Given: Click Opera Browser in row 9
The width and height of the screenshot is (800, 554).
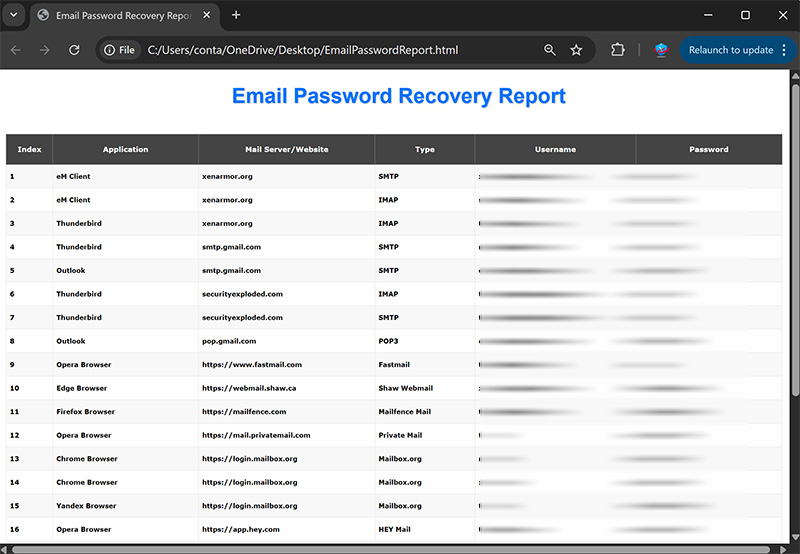Looking at the screenshot, I should tap(84, 365).
